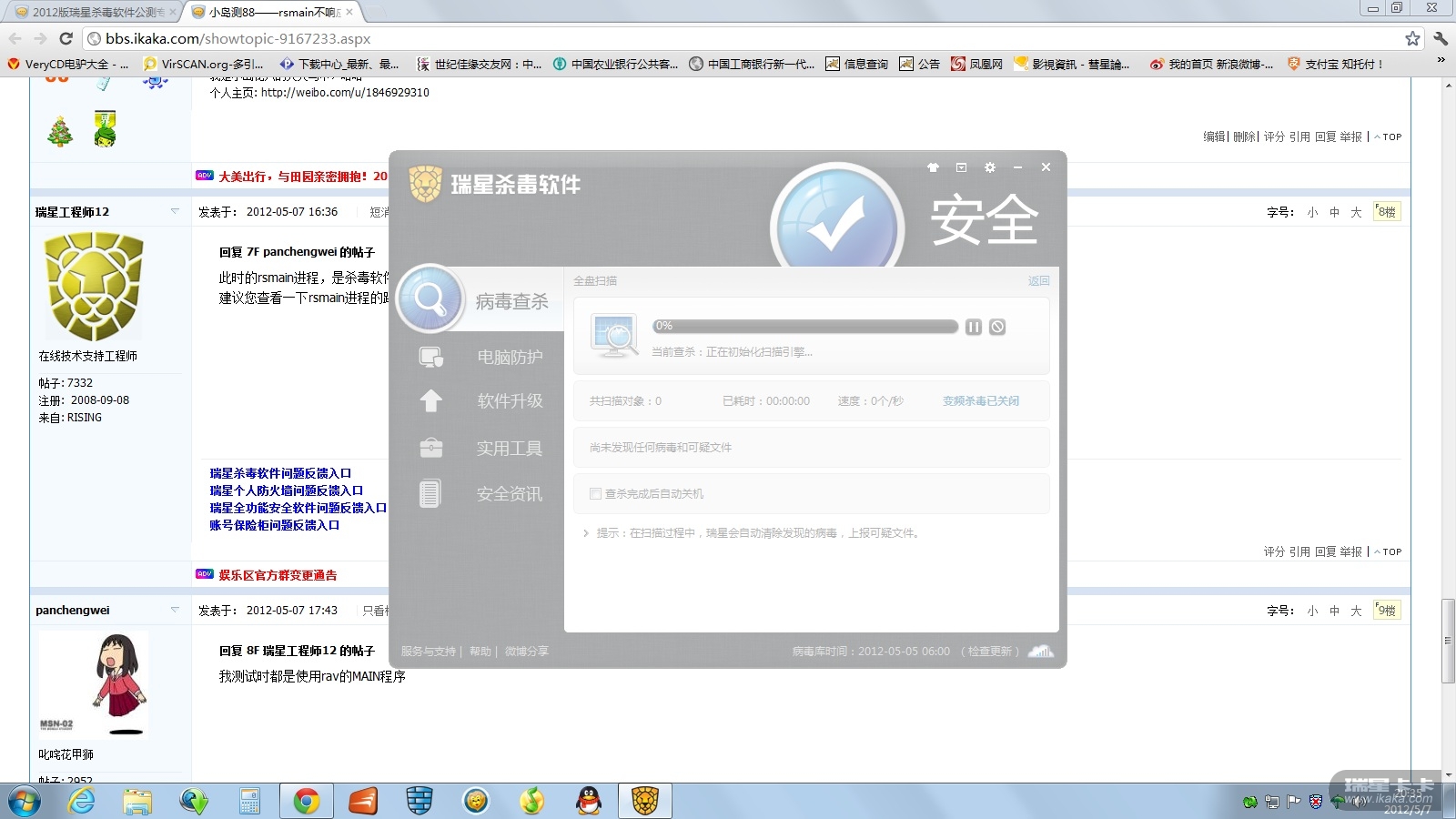Click the panchengwei avatar image
Image resolution: width=1456 pixels, height=819 pixels.
point(94,685)
